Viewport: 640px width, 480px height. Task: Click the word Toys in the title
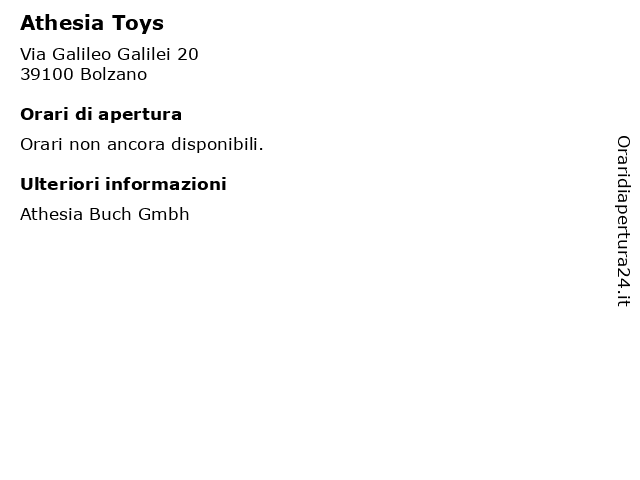coord(138,24)
